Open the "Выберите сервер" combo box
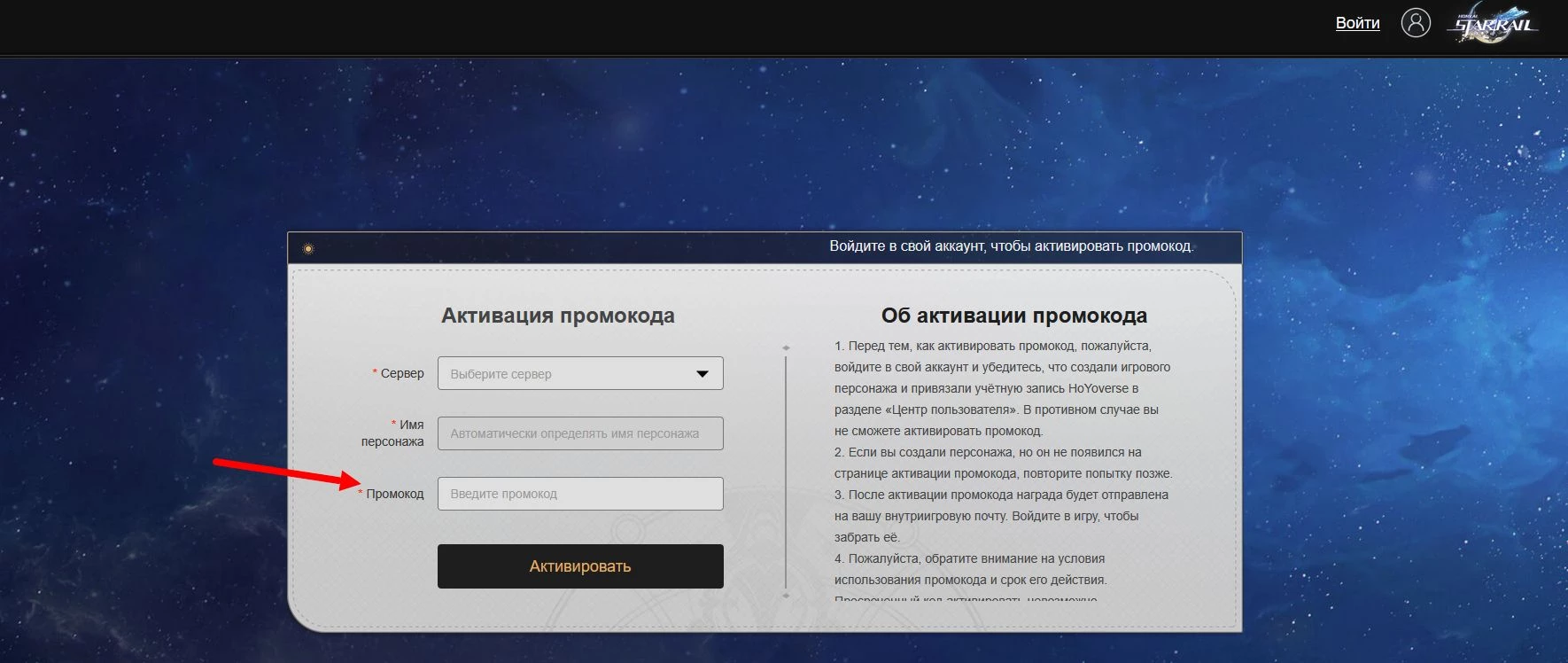 pyautogui.click(x=567, y=374)
